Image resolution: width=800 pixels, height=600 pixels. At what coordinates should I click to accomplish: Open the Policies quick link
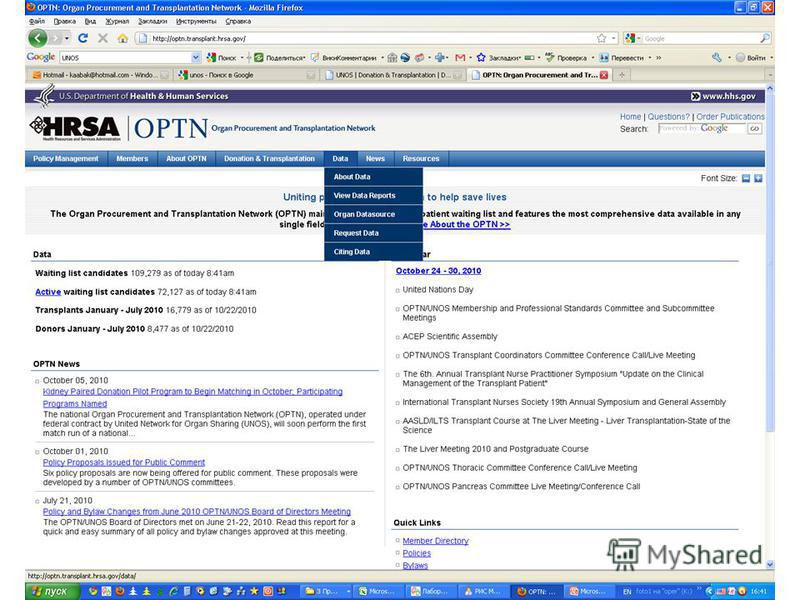tap(416, 553)
